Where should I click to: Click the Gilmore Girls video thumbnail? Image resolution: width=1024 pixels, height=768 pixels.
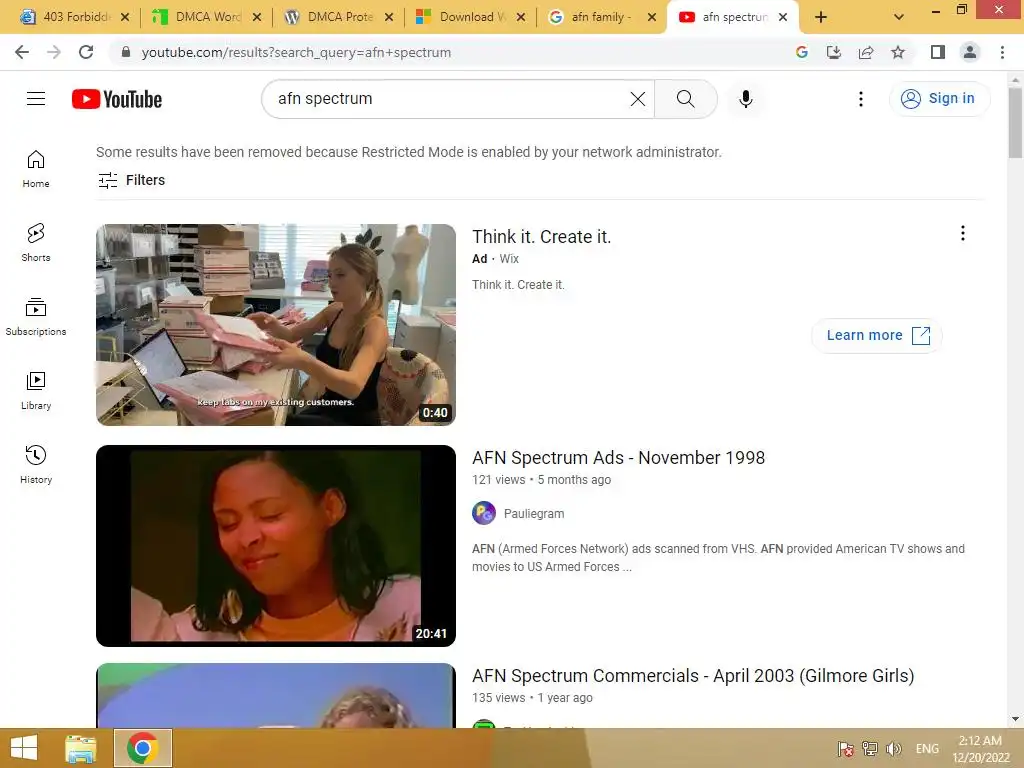coord(276,696)
